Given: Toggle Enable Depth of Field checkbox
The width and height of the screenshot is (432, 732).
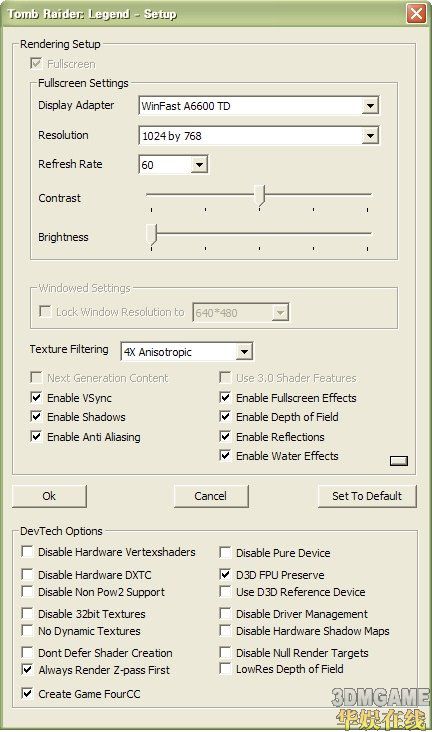Looking at the screenshot, I should [x=225, y=416].
